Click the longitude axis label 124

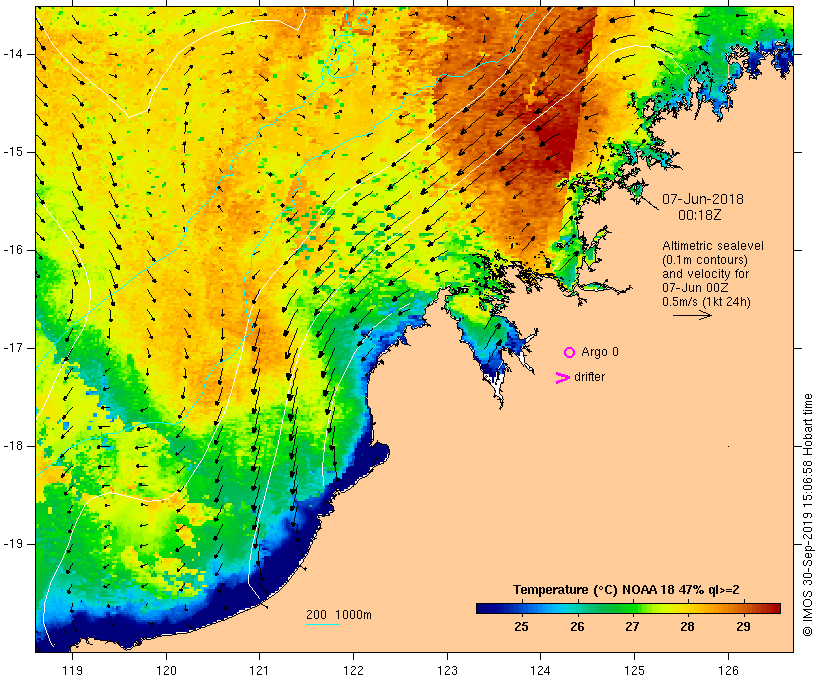point(541,670)
